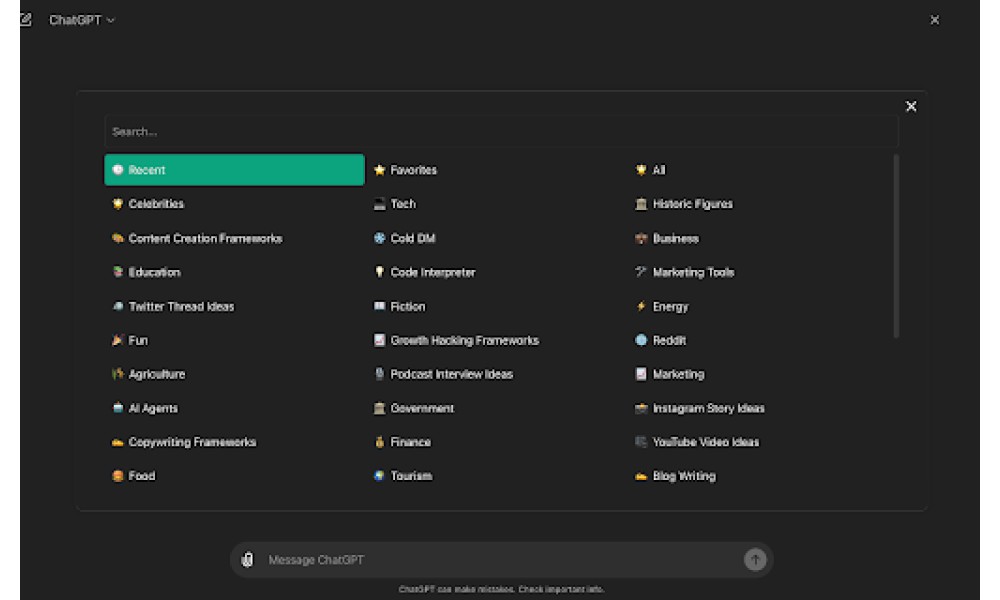
Task: Click the Fun party popper icon
Action: click(x=117, y=340)
